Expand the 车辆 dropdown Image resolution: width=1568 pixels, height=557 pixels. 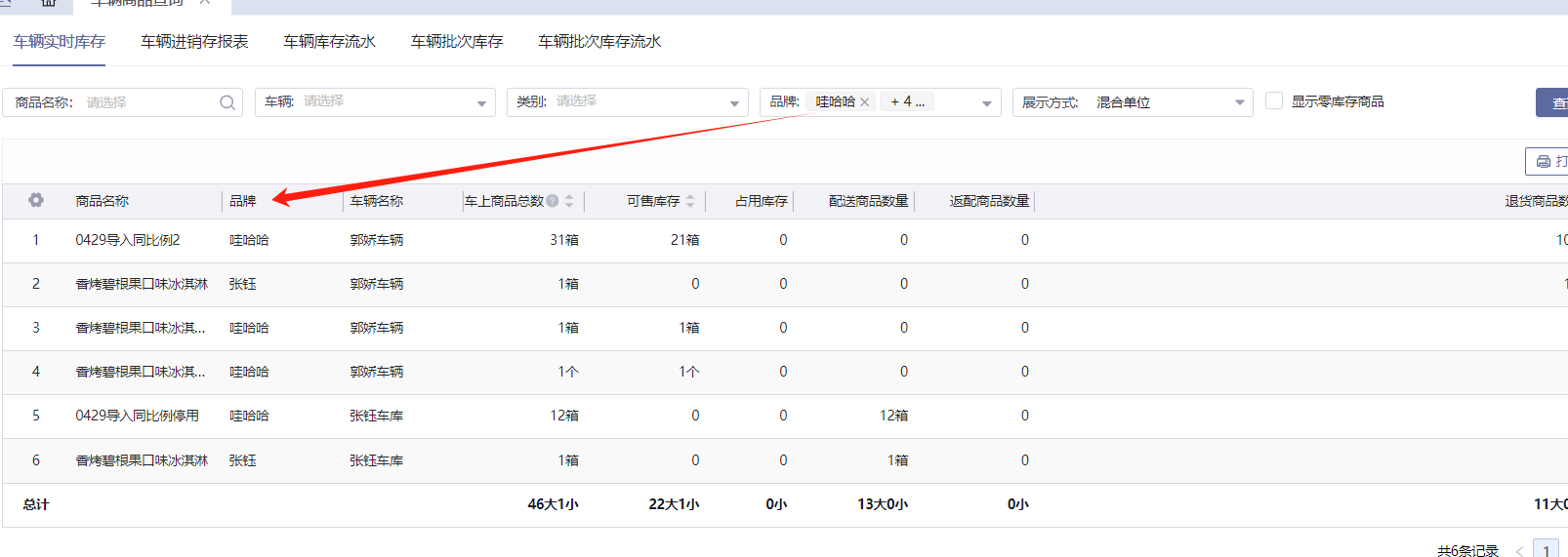click(481, 103)
